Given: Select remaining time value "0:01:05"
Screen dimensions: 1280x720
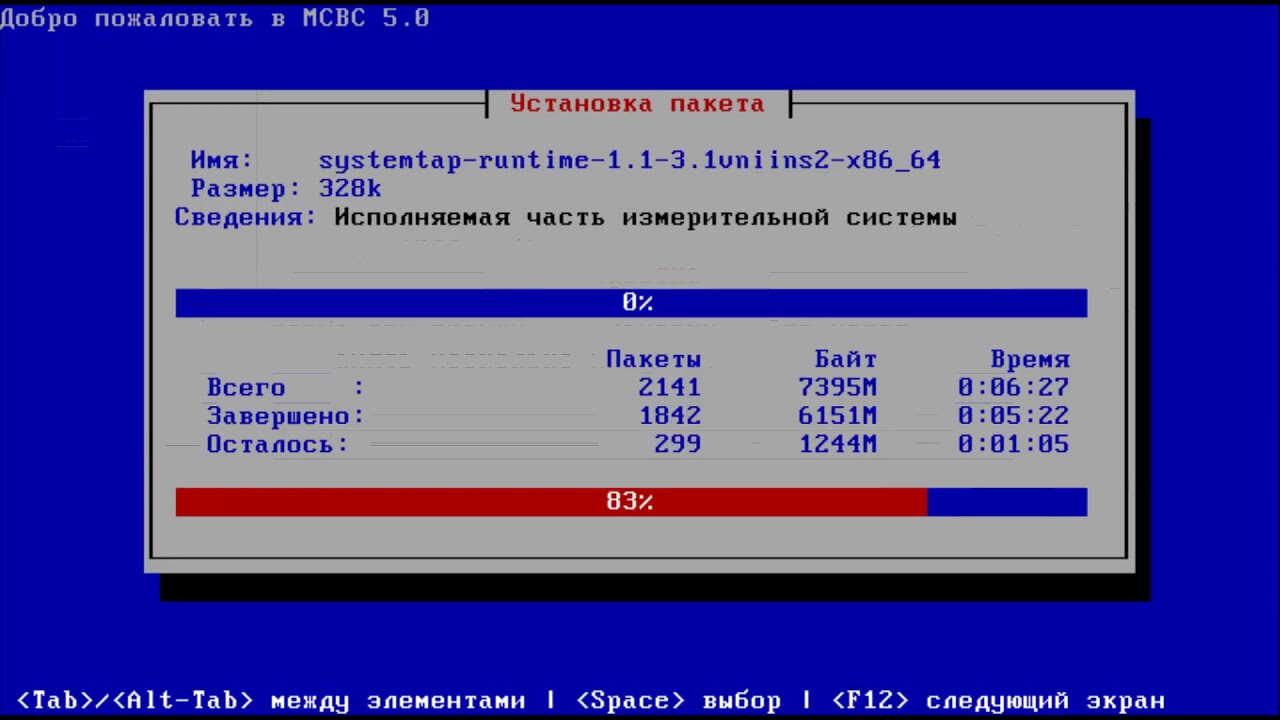Looking at the screenshot, I should [x=1014, y=444].
